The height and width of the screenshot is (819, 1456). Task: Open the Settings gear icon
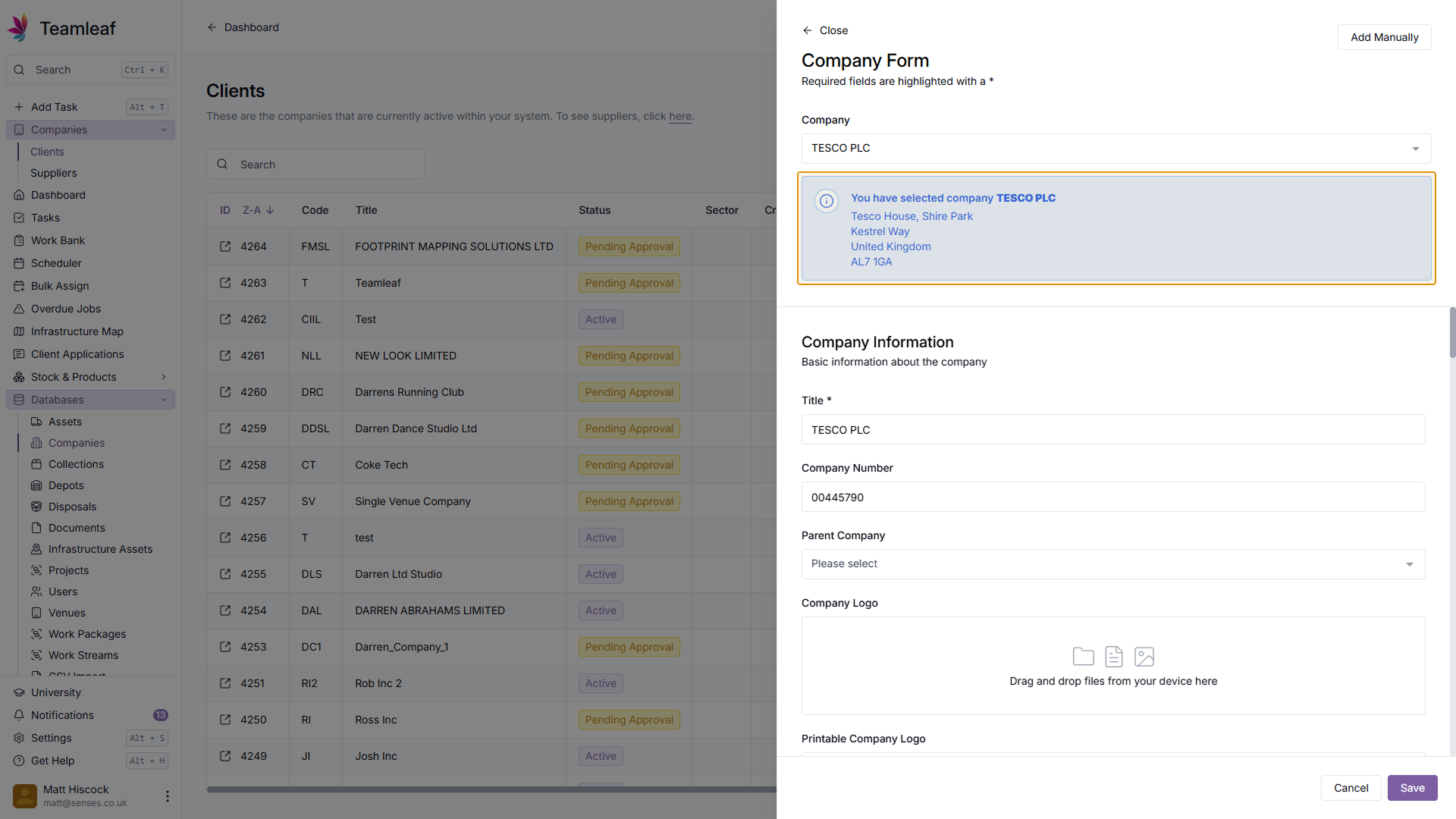point(19,738)
